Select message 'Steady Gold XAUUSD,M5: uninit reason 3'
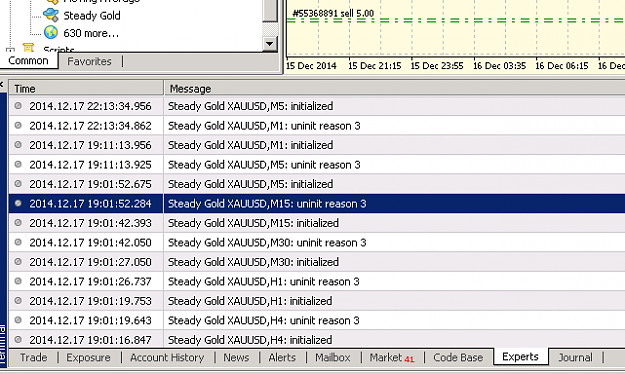The height and width of the screenshot is (374, 625). tap(264, 165)
